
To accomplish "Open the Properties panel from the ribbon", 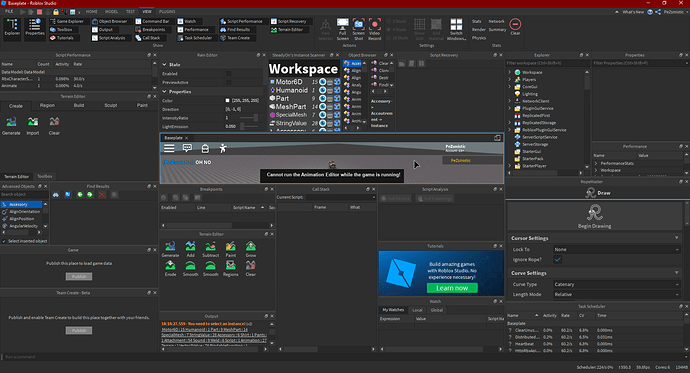I will coord(35,27).
